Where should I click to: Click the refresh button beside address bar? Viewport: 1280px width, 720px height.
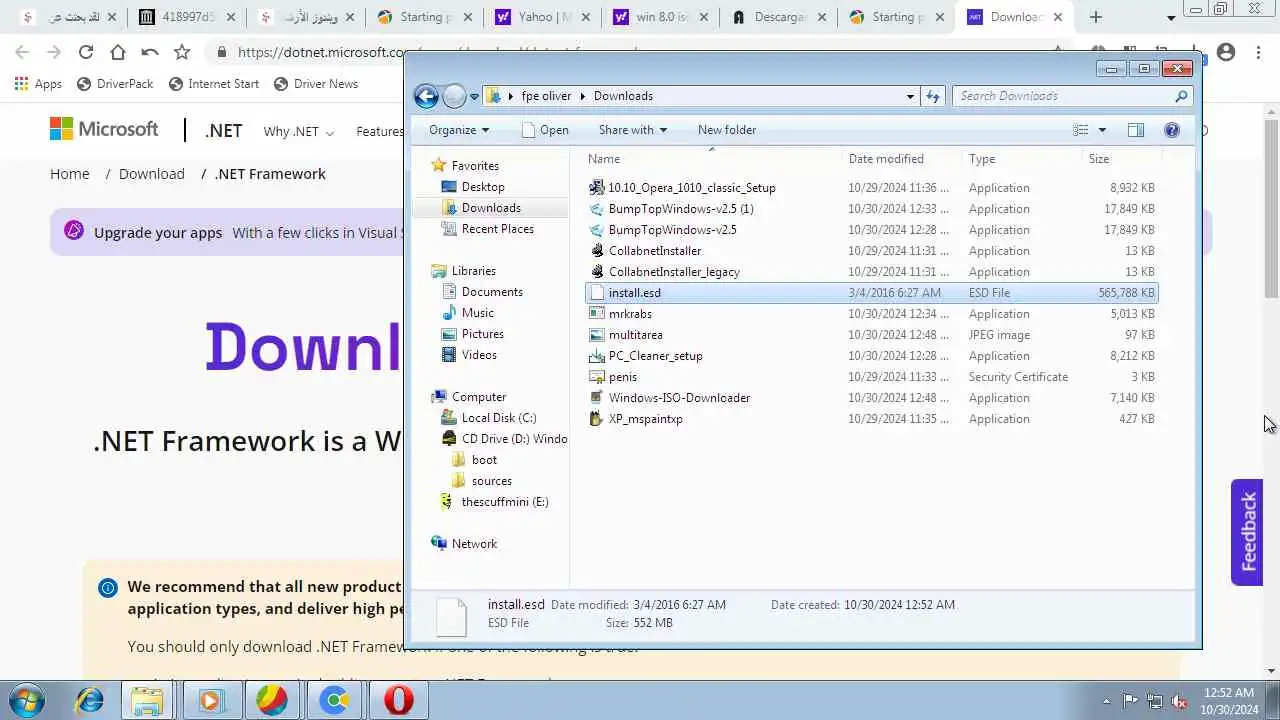coord(933,96)
